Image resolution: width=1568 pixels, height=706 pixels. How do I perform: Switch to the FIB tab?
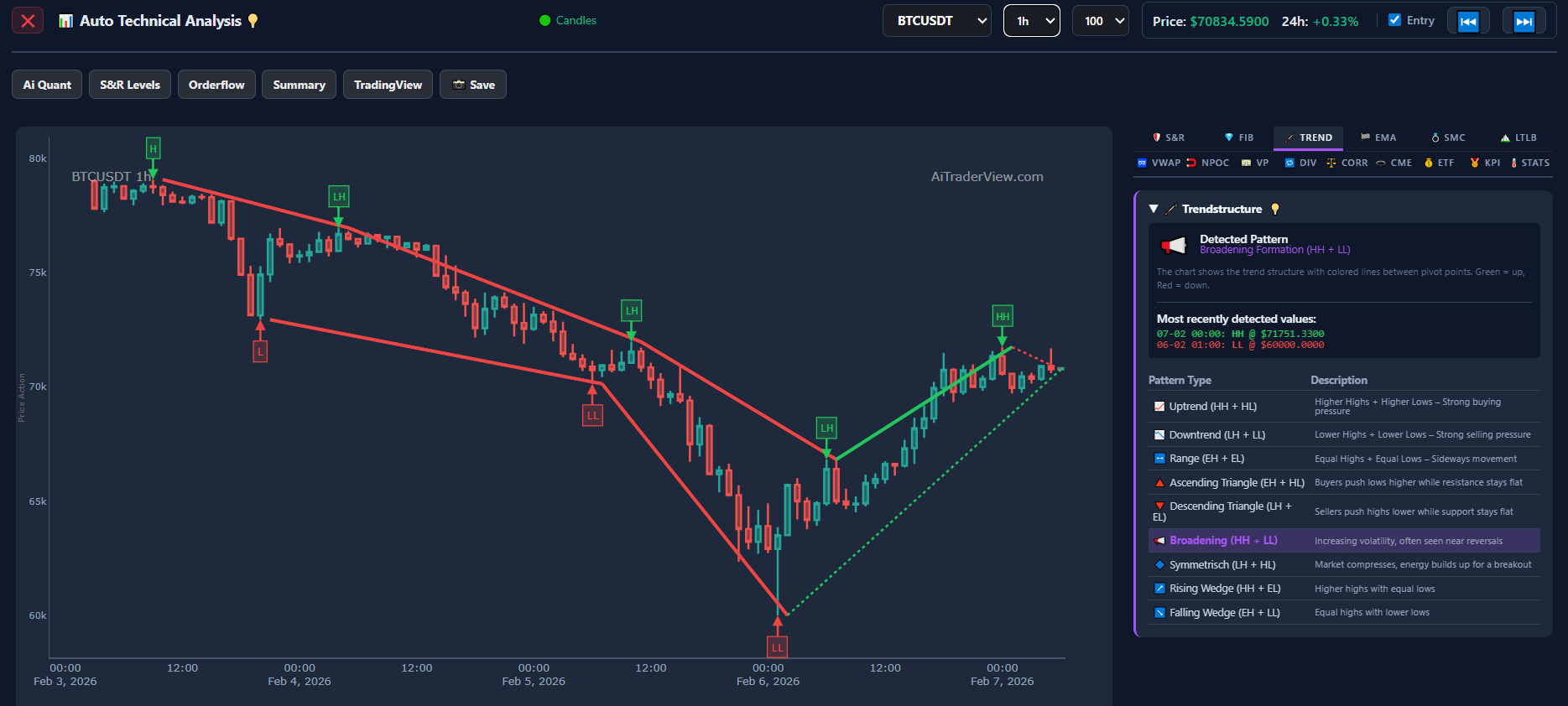[x=1238, y=138]
